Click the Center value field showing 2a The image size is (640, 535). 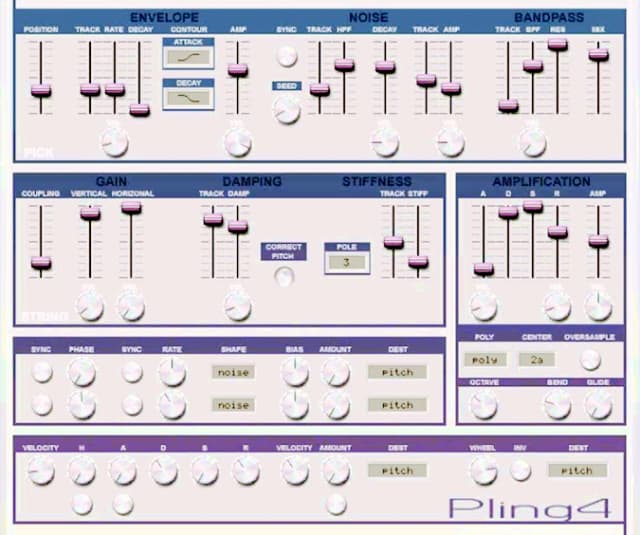point(536,359)
